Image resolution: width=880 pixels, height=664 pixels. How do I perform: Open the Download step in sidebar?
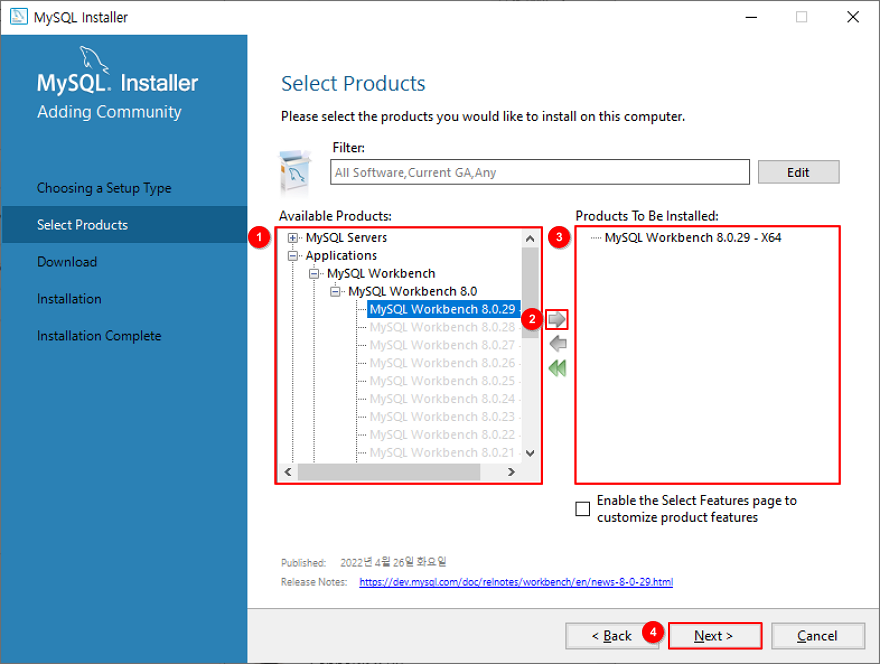67,262
